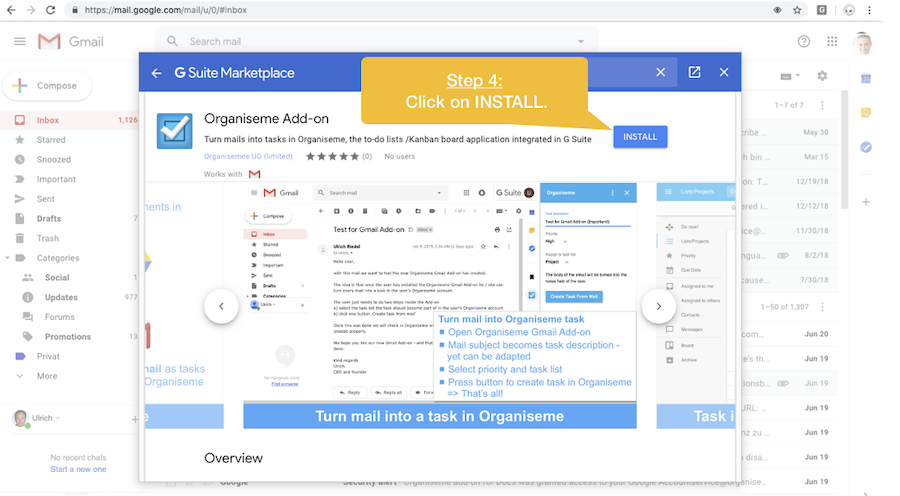Bookmark this page with star icon
Viewport: 900px width, 496px height.
click(x=796, y=10)
